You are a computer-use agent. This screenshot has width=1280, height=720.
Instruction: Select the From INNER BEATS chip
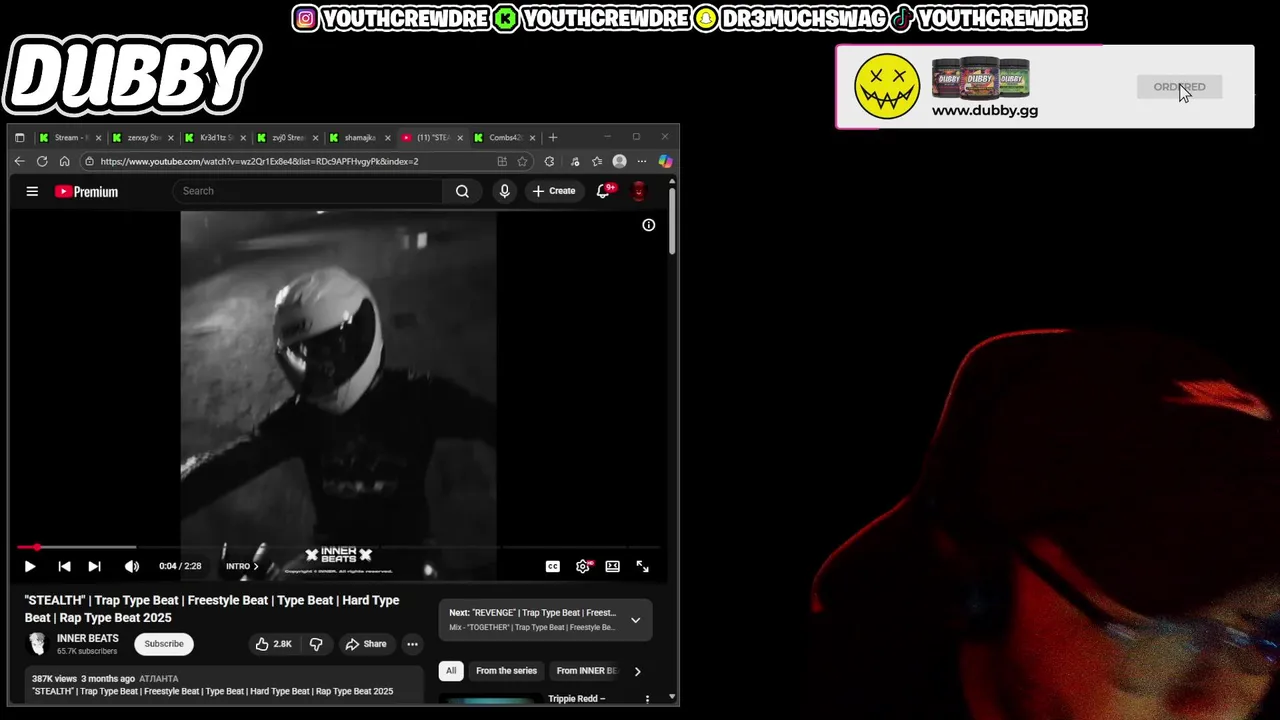(x=586, y=671)
